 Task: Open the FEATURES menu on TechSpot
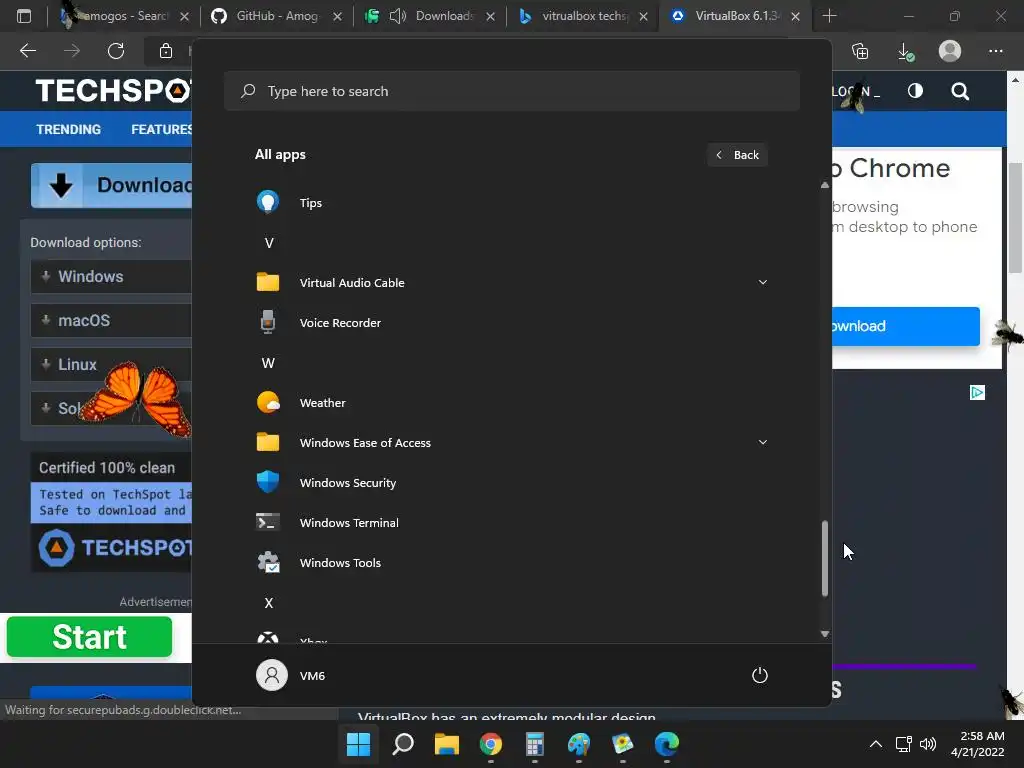[x=161, y=129]
